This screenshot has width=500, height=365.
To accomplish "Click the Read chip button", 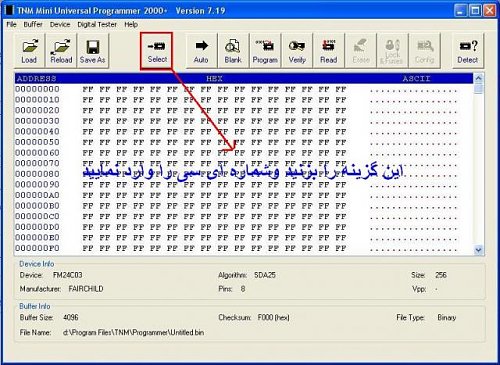I will click(x=329, y=51).
